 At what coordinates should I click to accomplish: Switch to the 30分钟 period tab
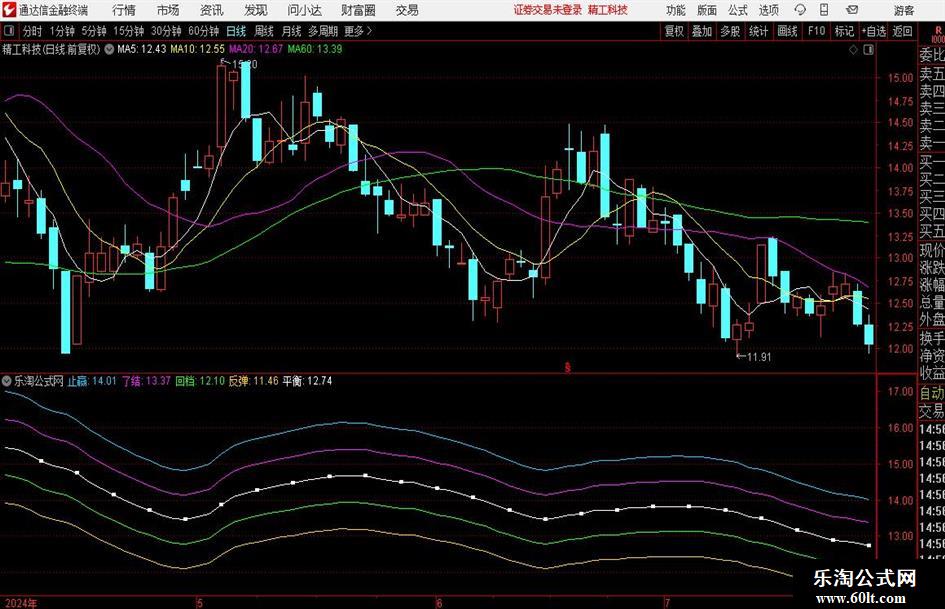pos(166,31)
